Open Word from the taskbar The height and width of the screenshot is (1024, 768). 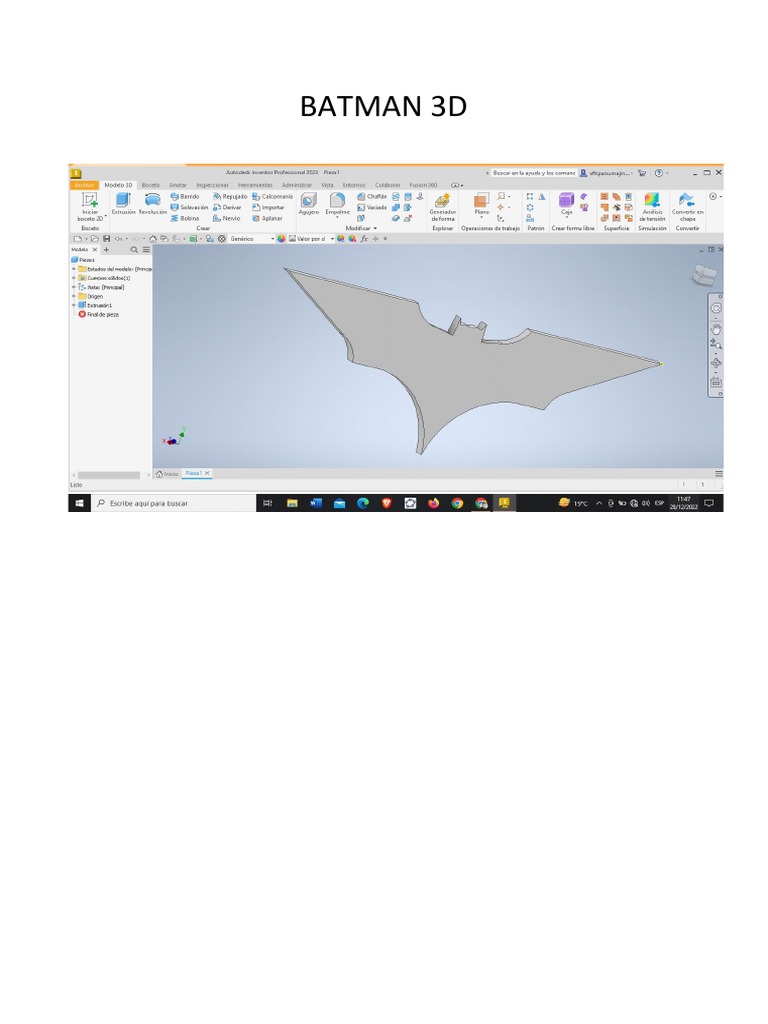(316, 503)
